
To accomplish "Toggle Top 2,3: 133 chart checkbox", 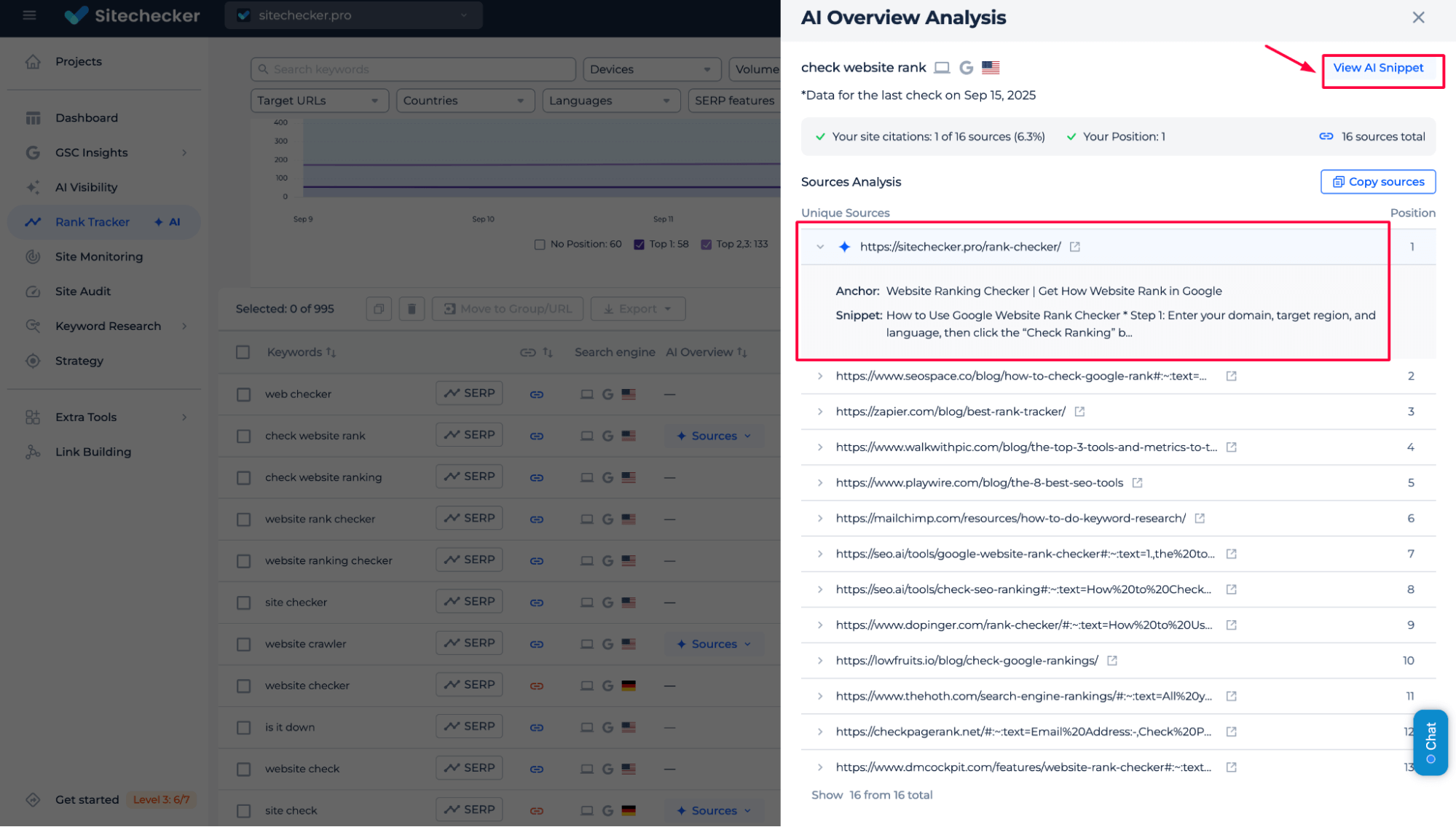I will coord(706,244).
